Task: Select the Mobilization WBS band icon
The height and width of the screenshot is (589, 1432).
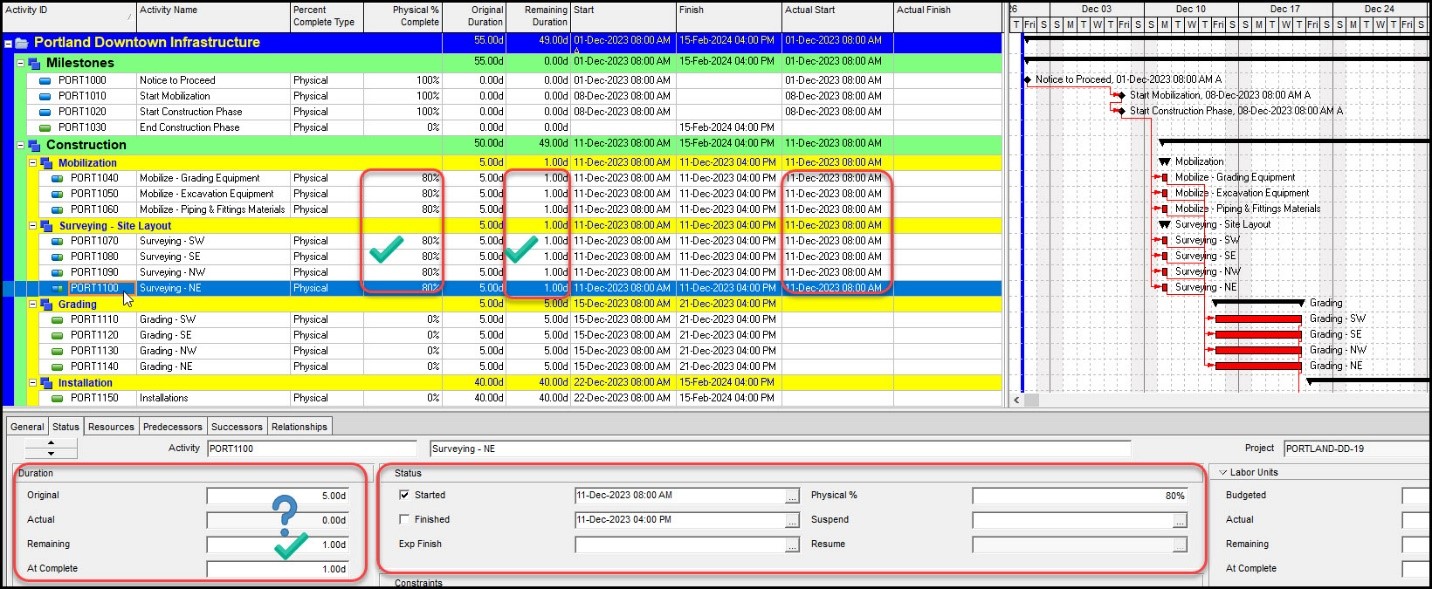Action: [47, 163]
